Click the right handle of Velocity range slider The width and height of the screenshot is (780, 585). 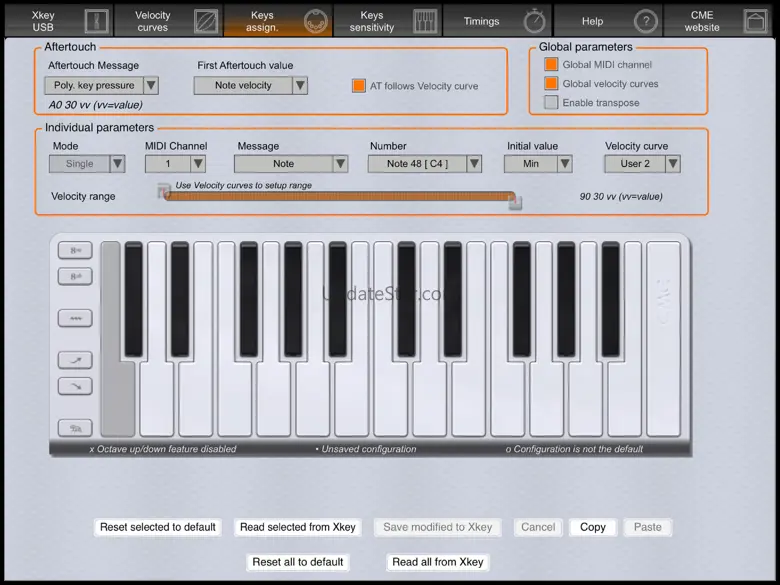point(515,201)
